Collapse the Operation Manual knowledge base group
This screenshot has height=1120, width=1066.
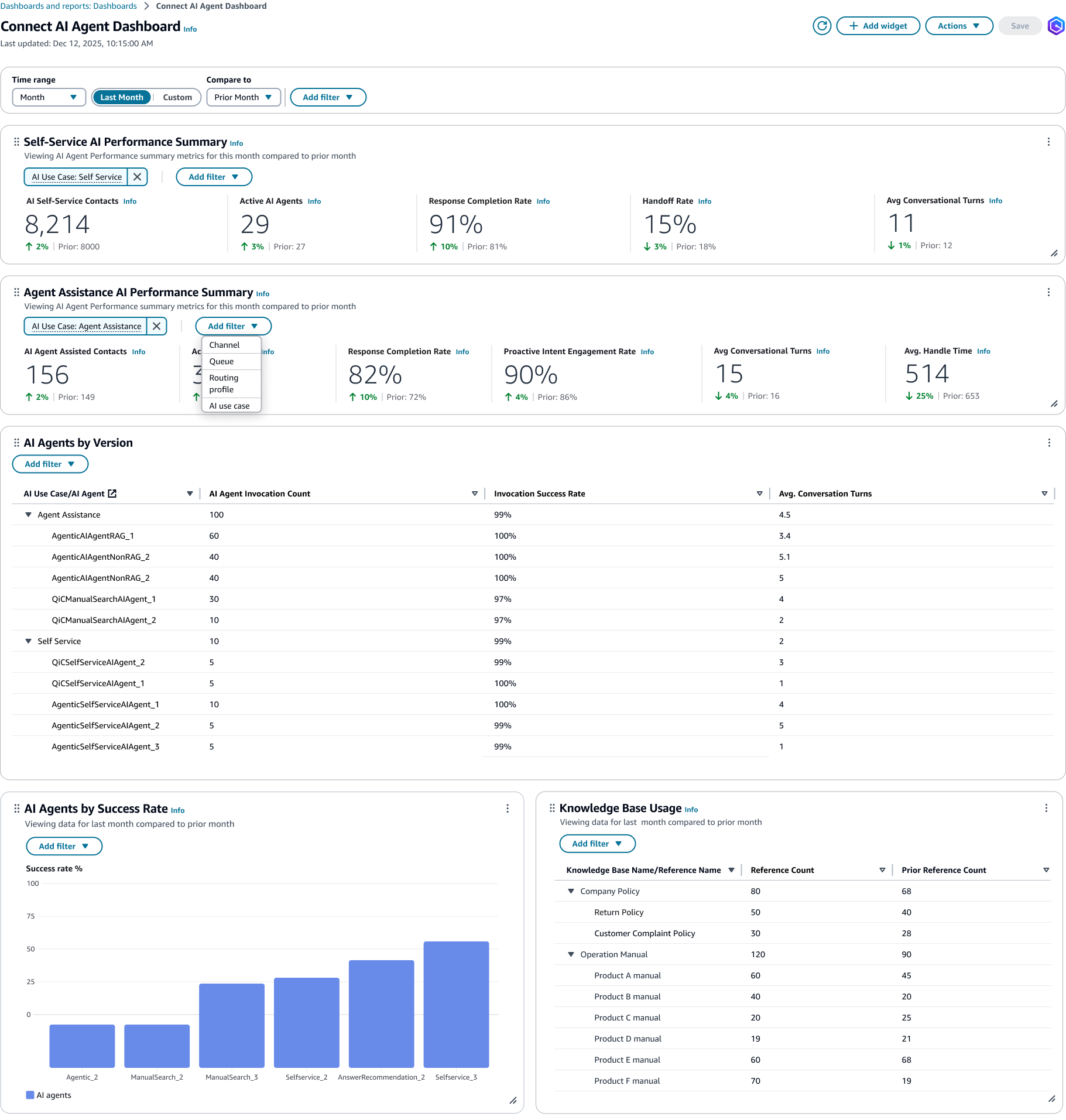pos(571,954)
